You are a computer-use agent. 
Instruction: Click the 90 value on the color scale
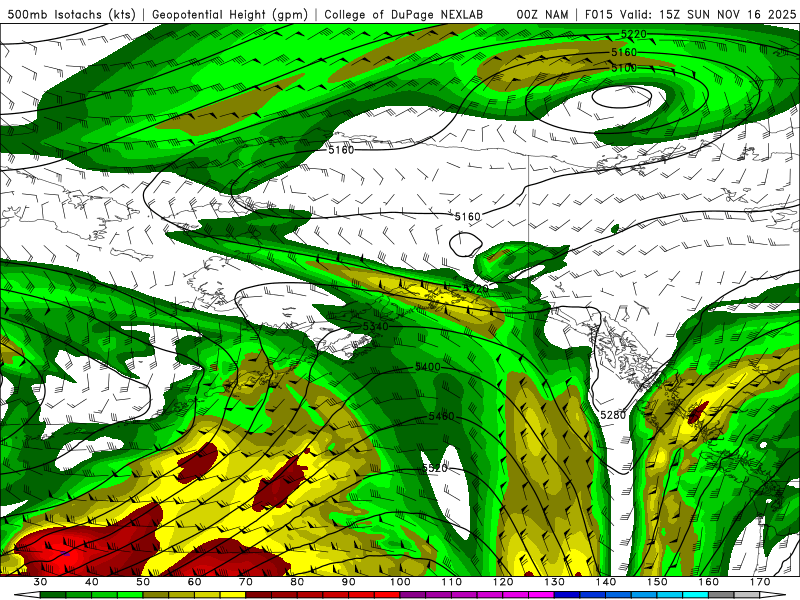(348, 582)
